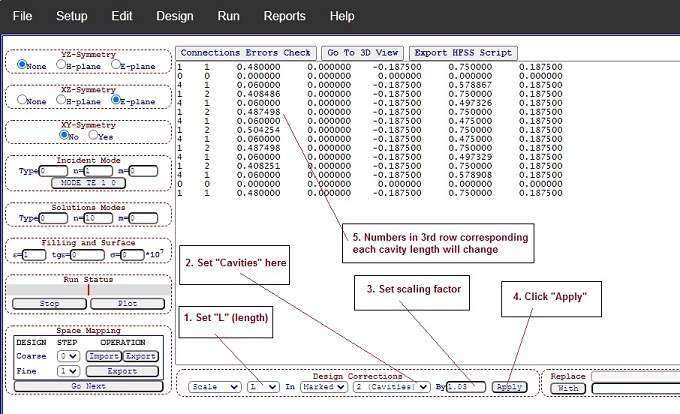The image size is (680, 414).
Task: Open the Design menu
Action: click(x=174, y=16)
